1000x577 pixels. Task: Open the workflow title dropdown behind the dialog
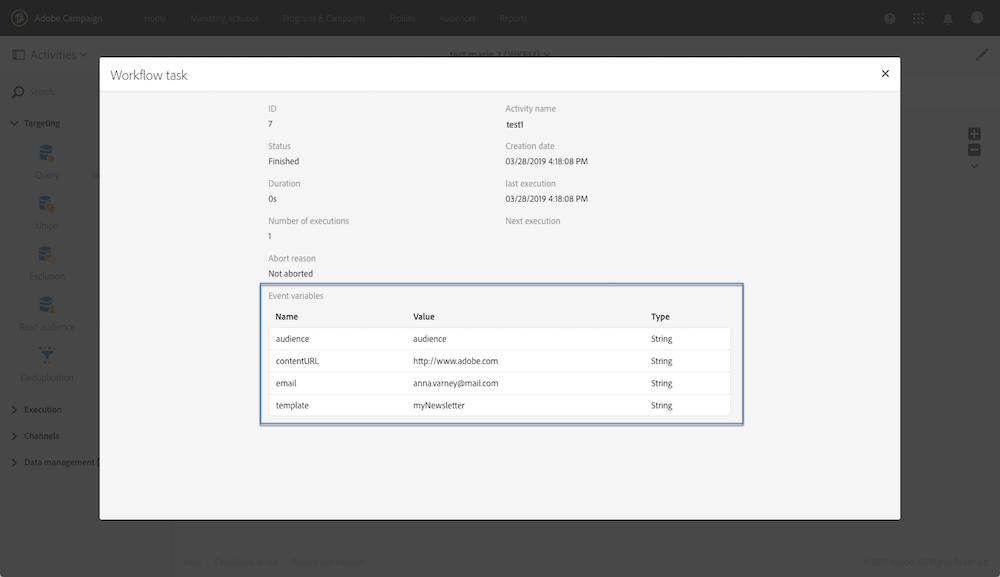coord(499,54)
